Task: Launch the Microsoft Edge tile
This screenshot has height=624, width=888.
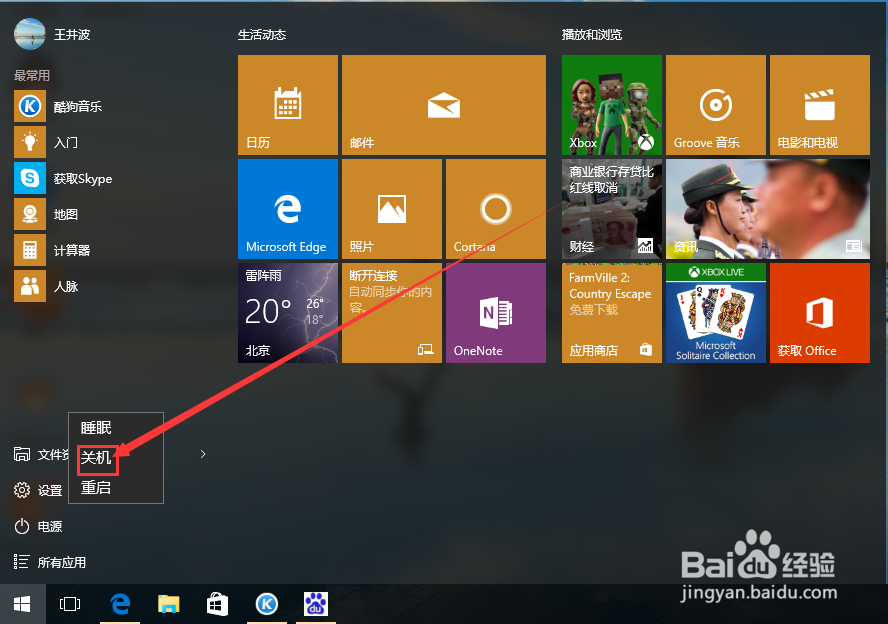Action: [x=288, y=209]
